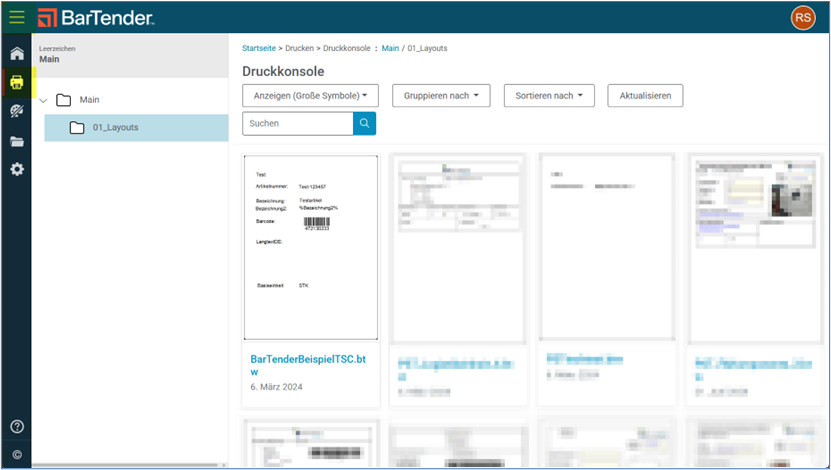Open the Print section printer icon

16,83
